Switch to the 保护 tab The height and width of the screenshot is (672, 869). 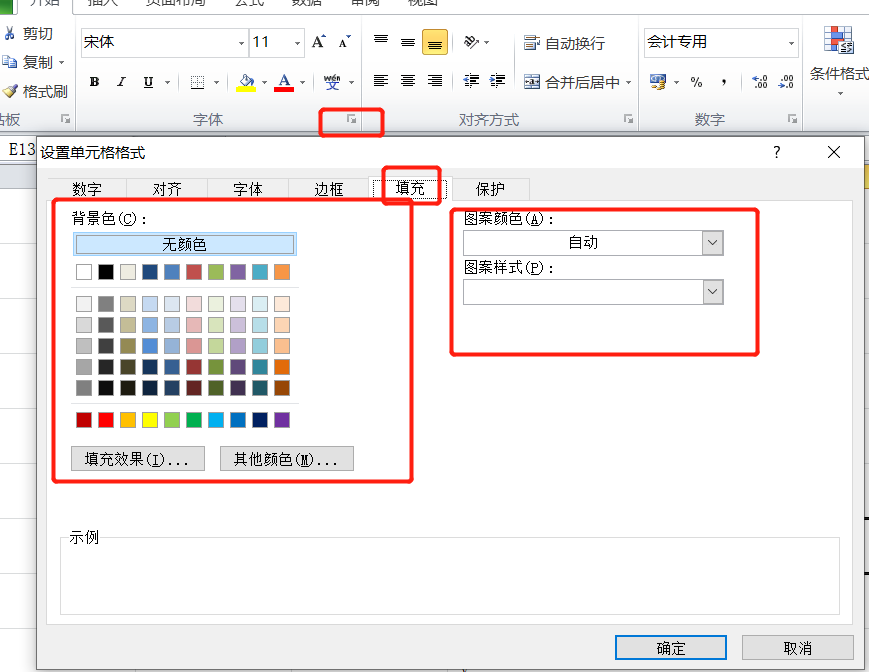490,189
